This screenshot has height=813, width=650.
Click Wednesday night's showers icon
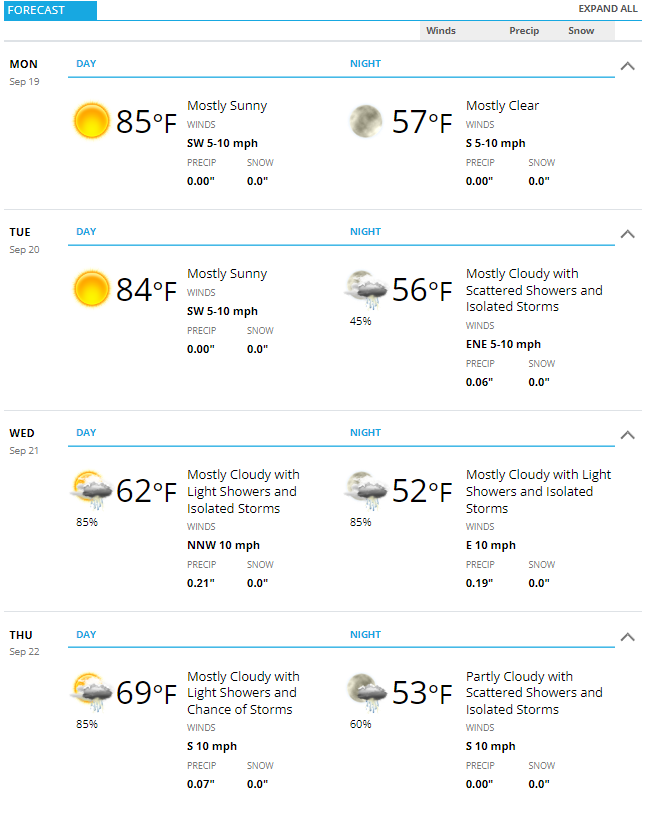(365, 490)
